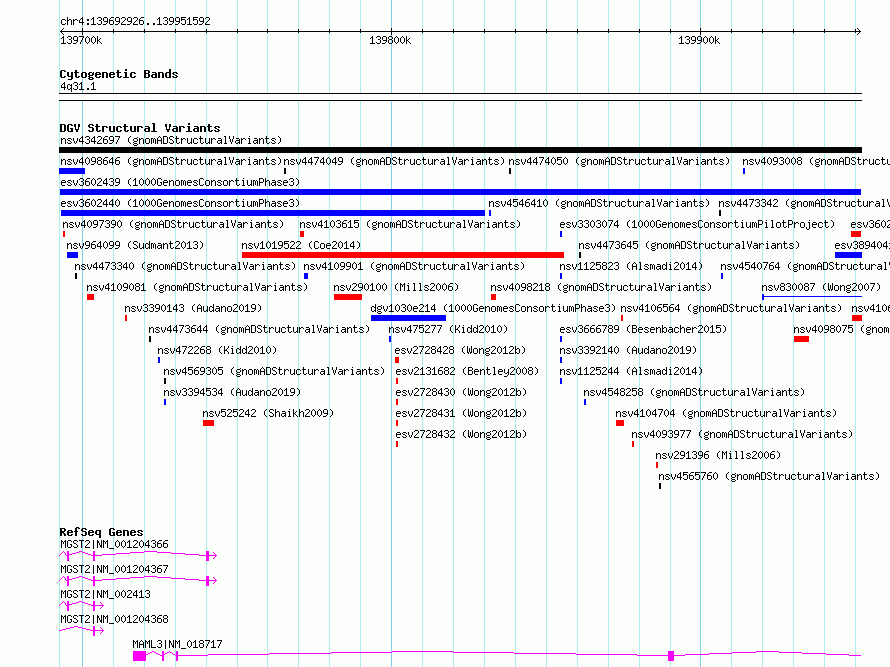Open nsv525242 (Shaikh2009) label

(268, 413)
